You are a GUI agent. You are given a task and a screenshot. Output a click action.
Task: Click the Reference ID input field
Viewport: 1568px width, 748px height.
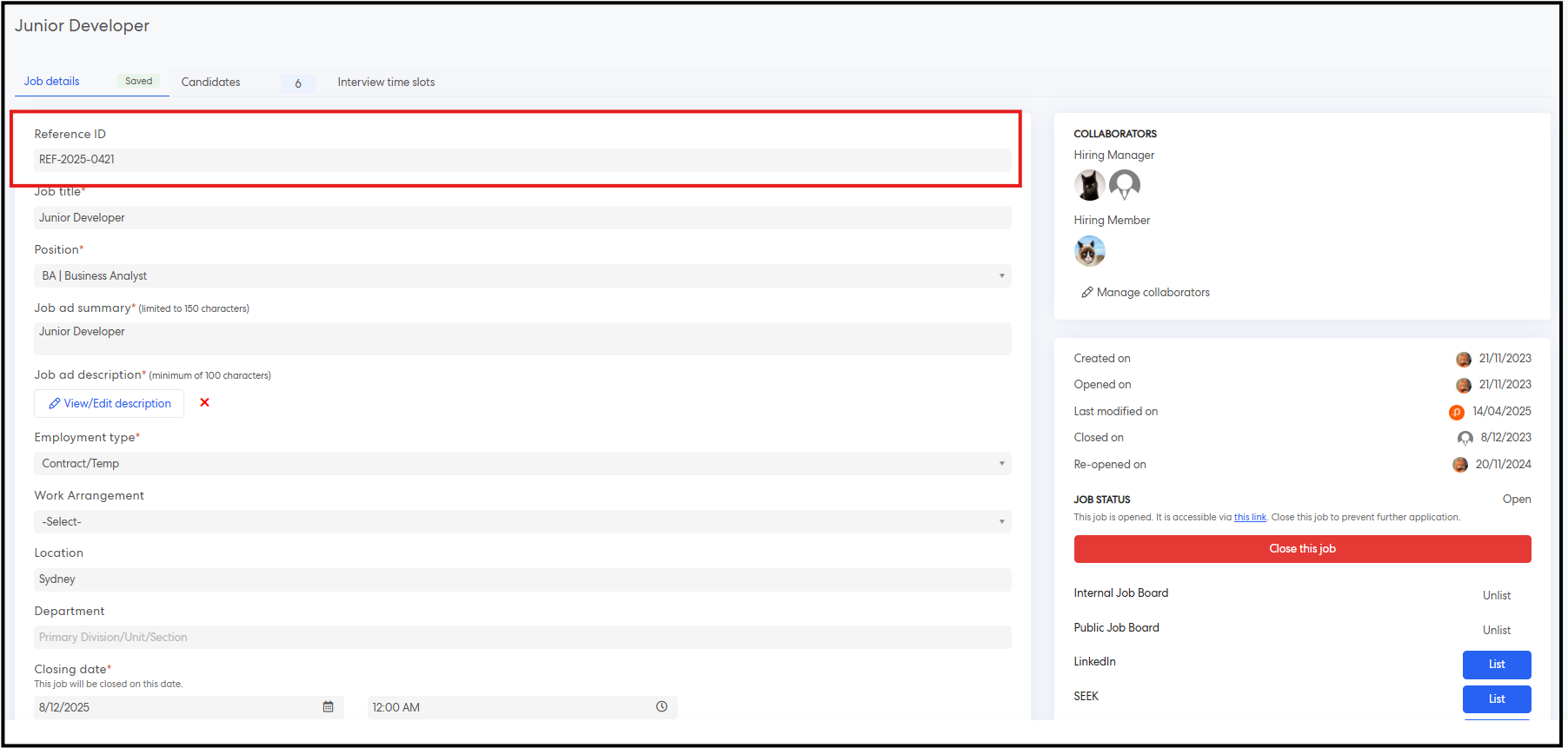pyautogui.click(x=522, y=159)
